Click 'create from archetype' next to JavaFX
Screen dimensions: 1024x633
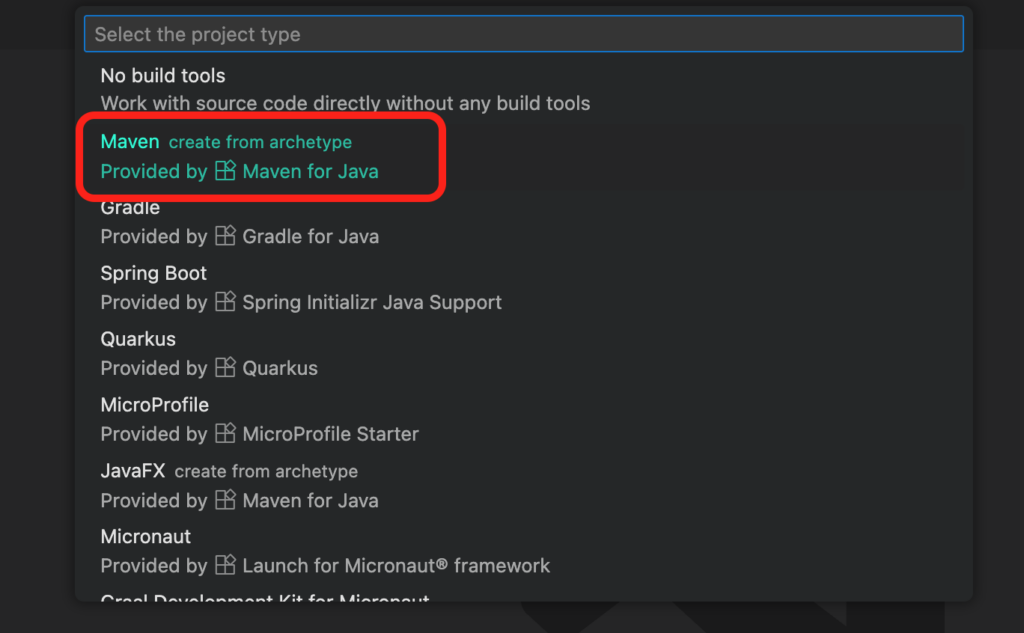tap(266, 471)
